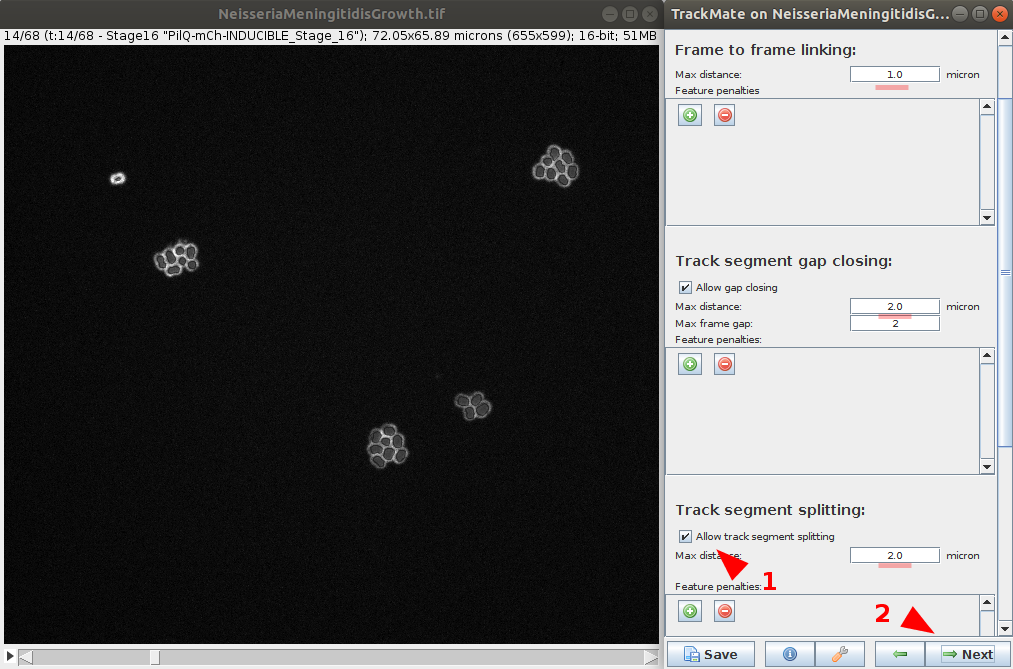The width and height of the screenshot is (1013, 669).
Task: Go back with the green left arrow
Action: coord(900,654)
